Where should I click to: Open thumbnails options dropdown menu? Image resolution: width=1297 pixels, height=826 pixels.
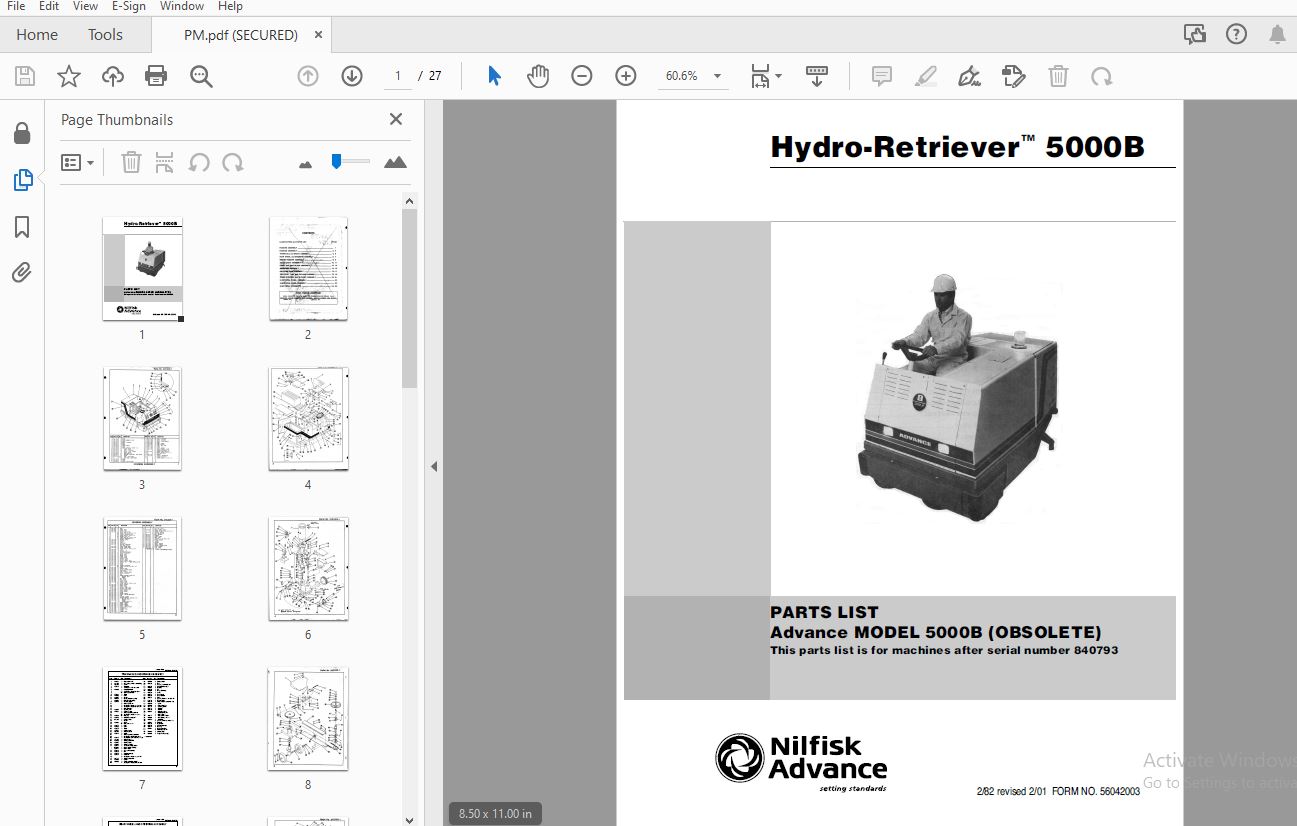(77, 162)
